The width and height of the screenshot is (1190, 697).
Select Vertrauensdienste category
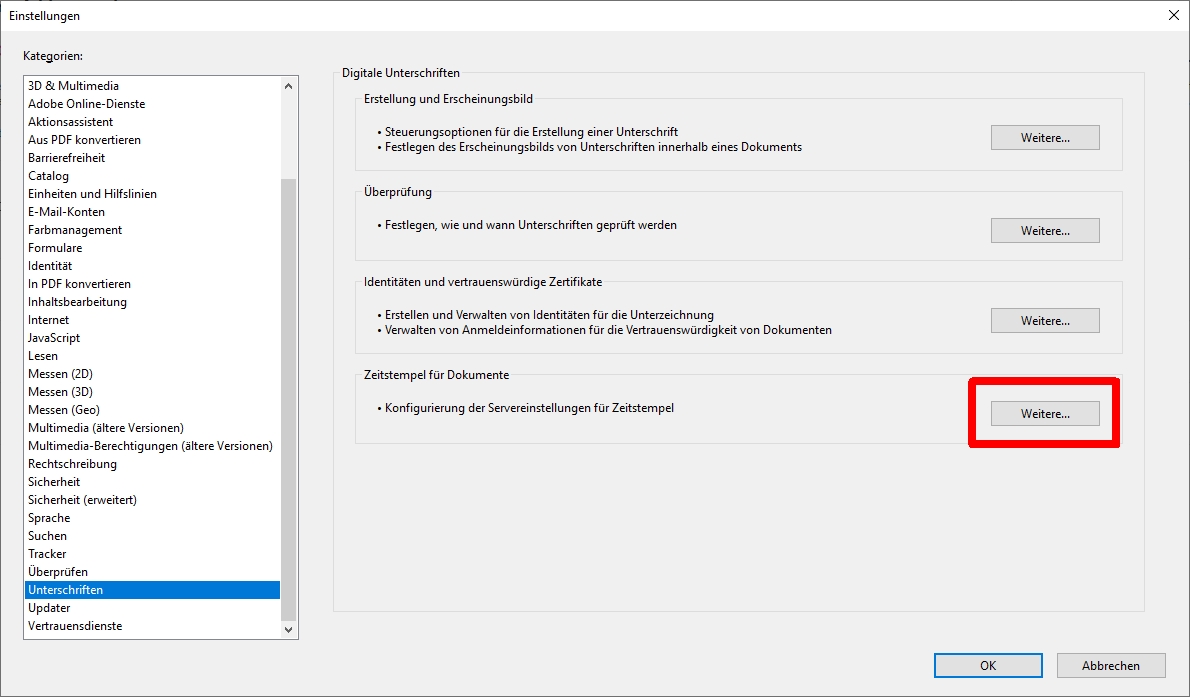coord(75,626)
